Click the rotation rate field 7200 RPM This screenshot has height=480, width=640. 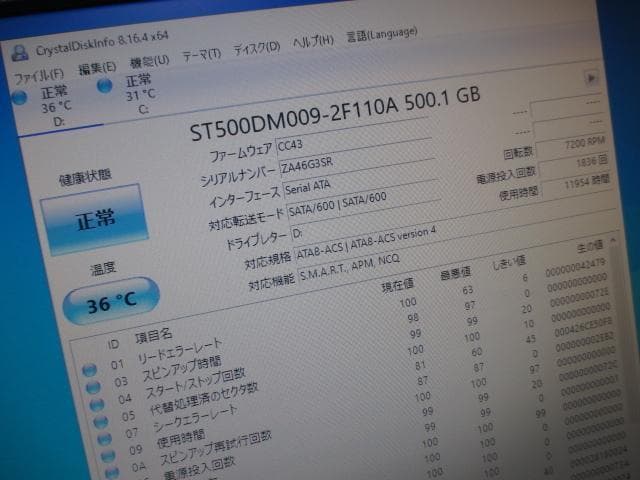pyautogui.click(x=570, y=146)
